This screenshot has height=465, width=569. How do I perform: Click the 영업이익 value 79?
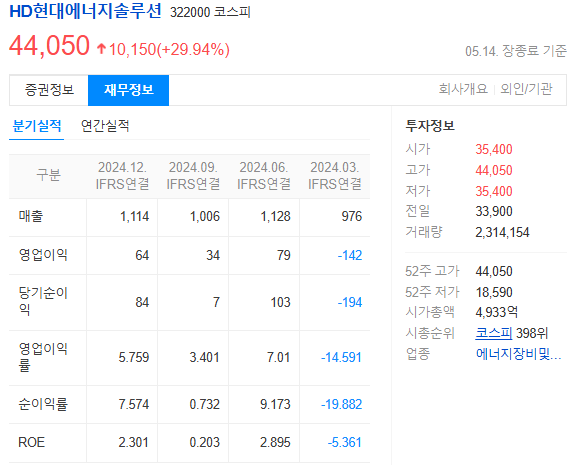click(283, 255)
